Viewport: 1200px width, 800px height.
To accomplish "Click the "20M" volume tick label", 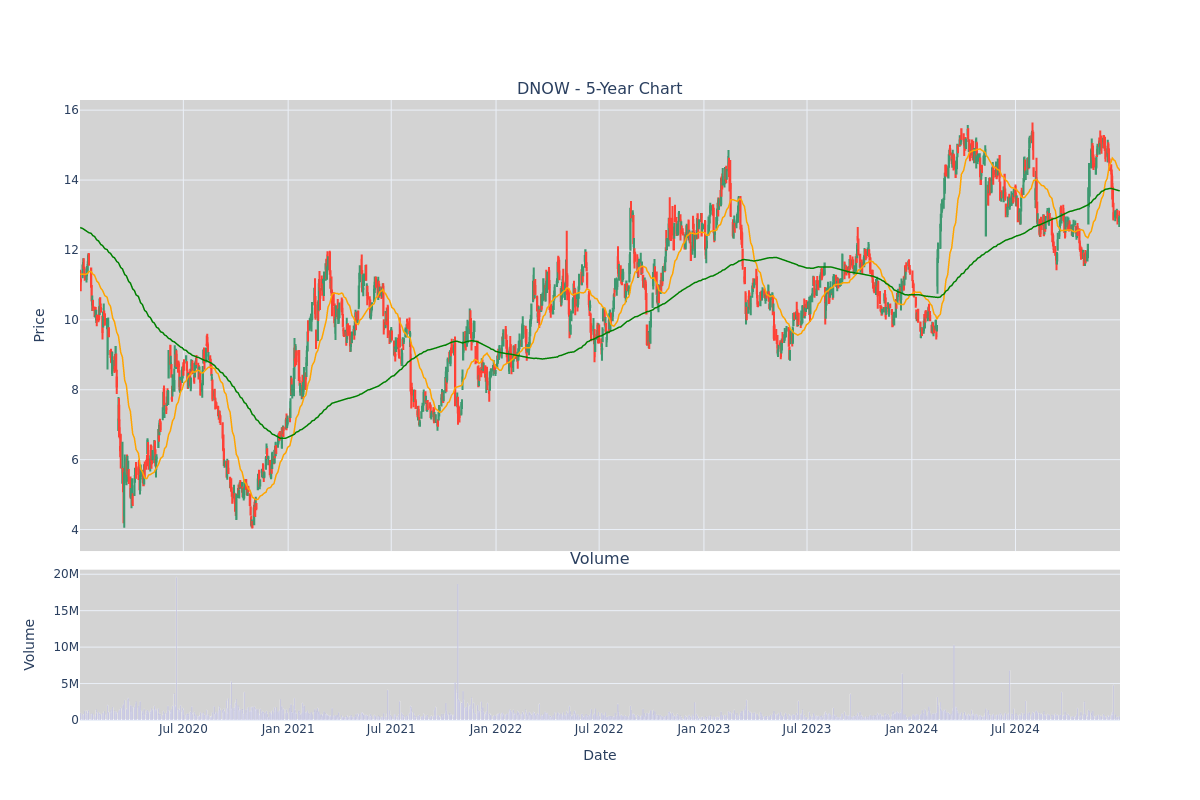I will tap(66, 574).
